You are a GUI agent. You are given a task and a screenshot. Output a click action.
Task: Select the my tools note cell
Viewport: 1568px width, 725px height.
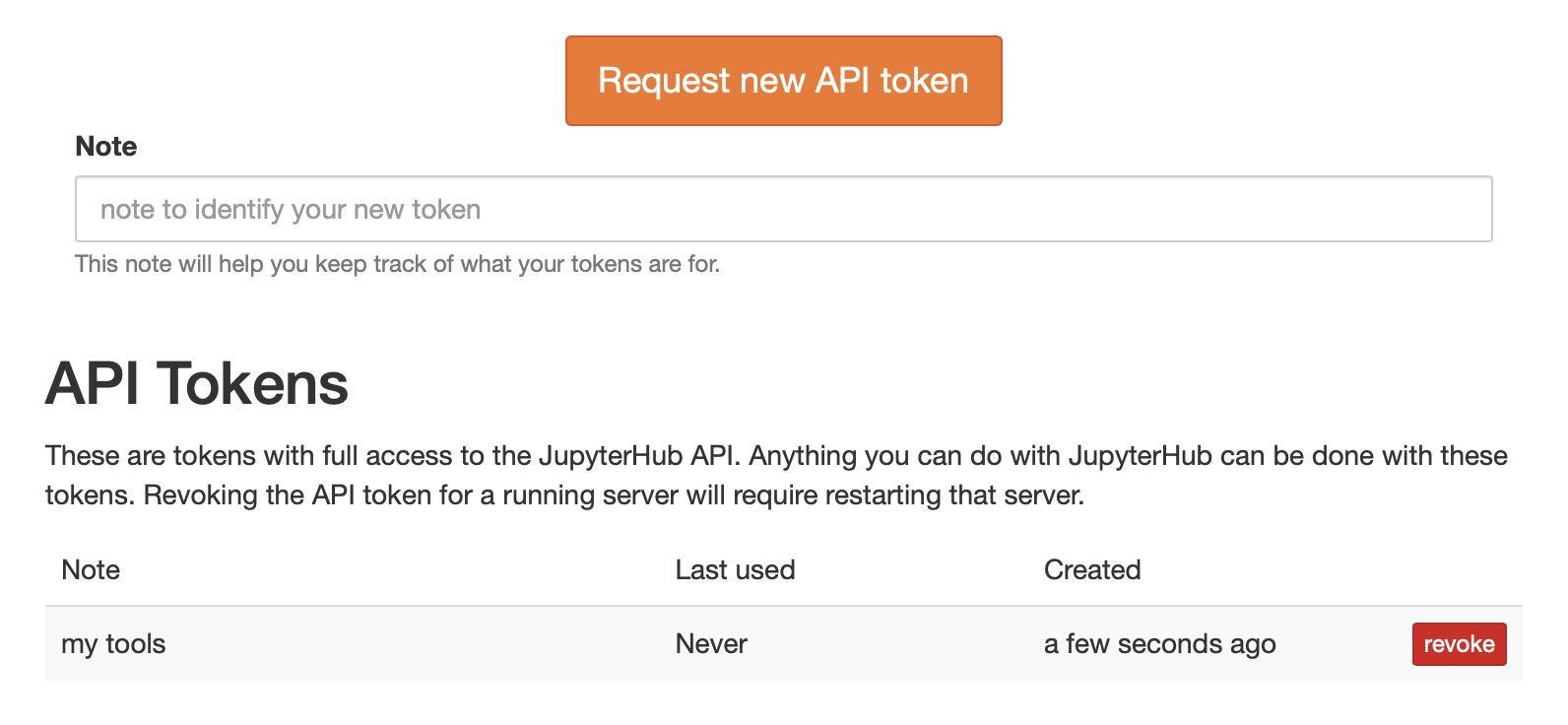pos(113,644)
